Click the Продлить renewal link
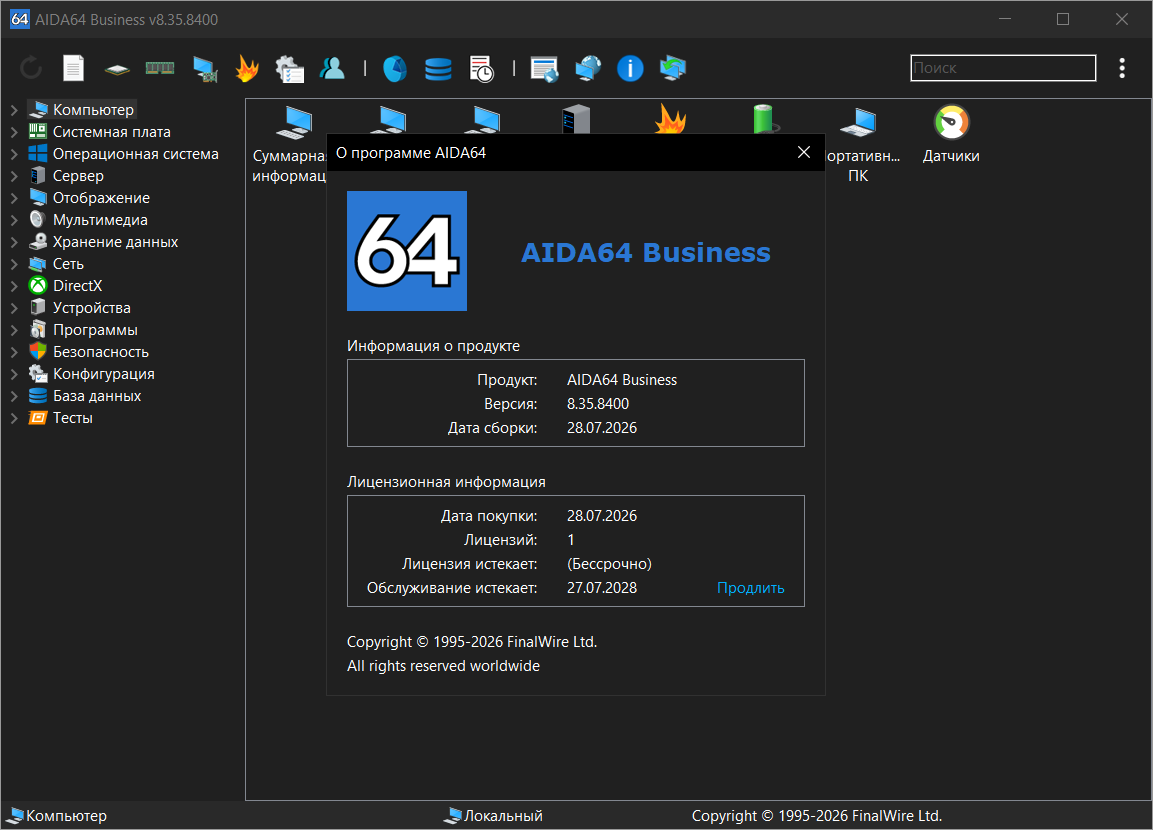 click(x=750, y=587)
